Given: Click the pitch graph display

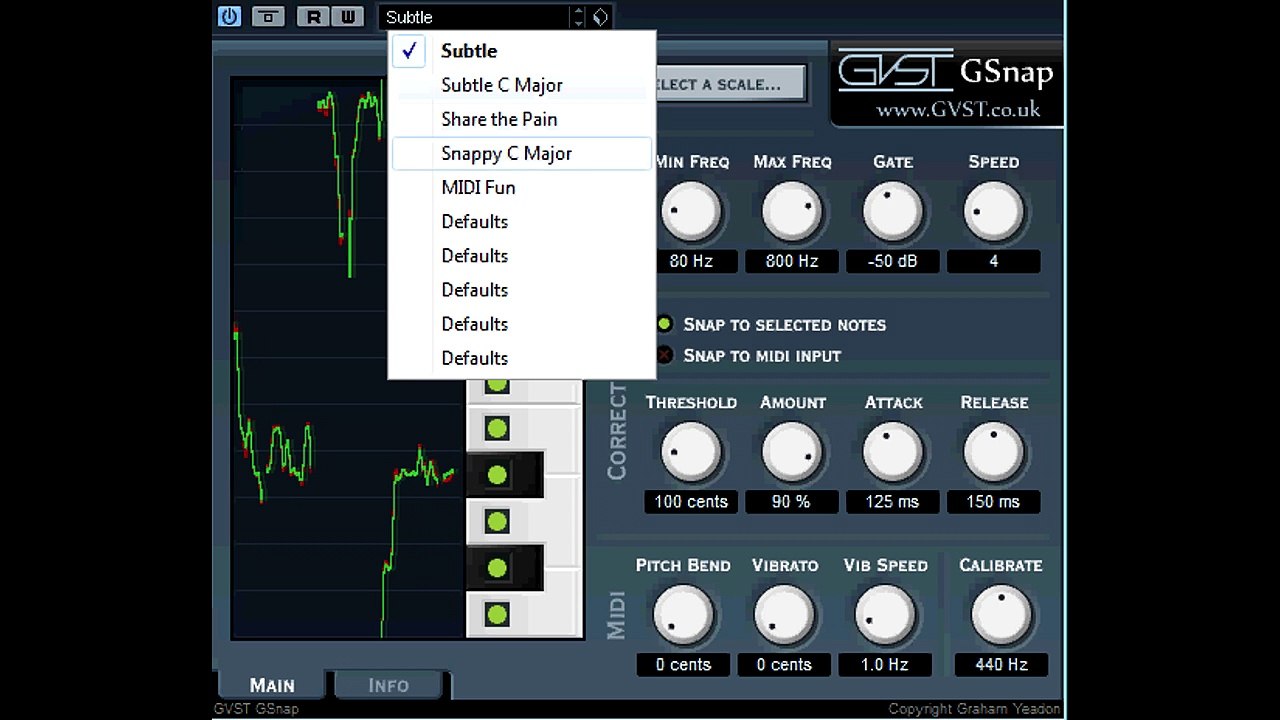Looking at the screenshot, I should pos(348,357).
